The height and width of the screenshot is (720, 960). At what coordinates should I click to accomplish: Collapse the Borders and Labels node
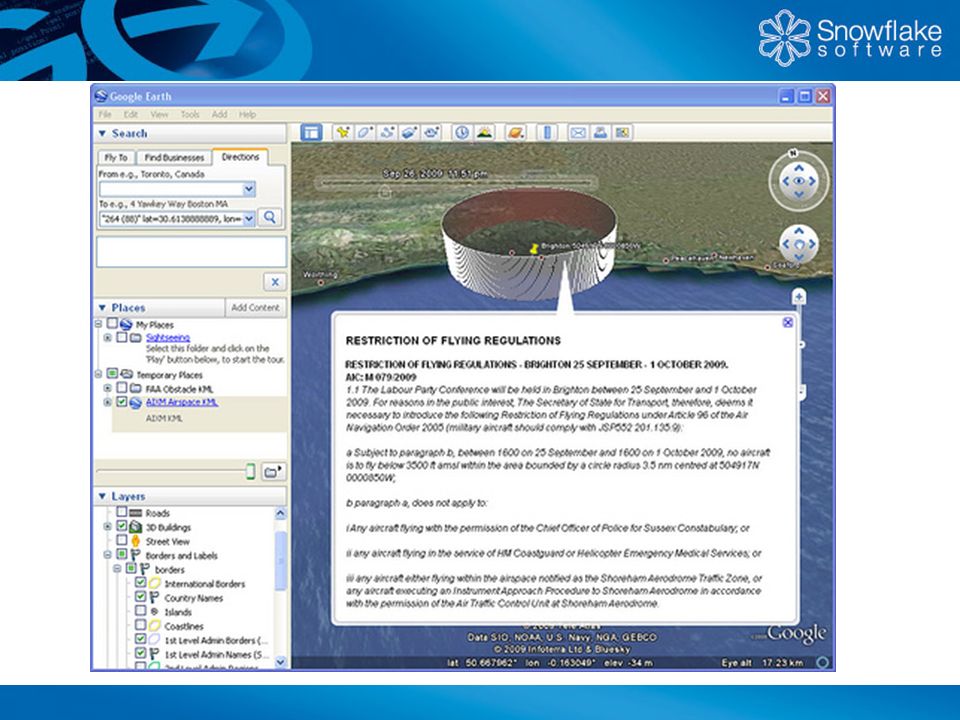tap(108, 555)
